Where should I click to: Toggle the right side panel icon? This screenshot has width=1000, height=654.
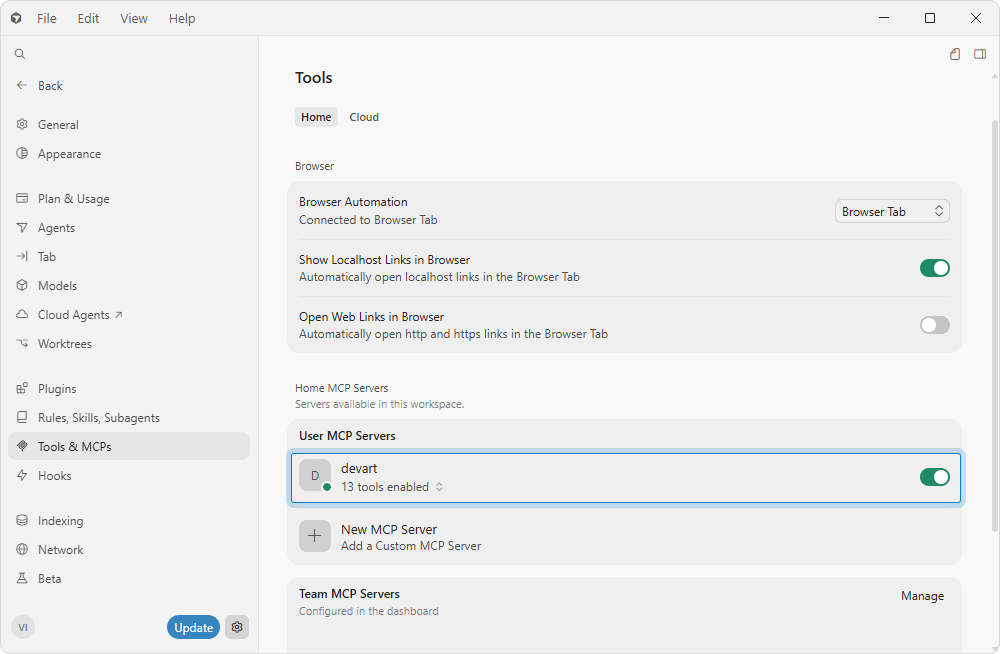(x=980, y=54)
